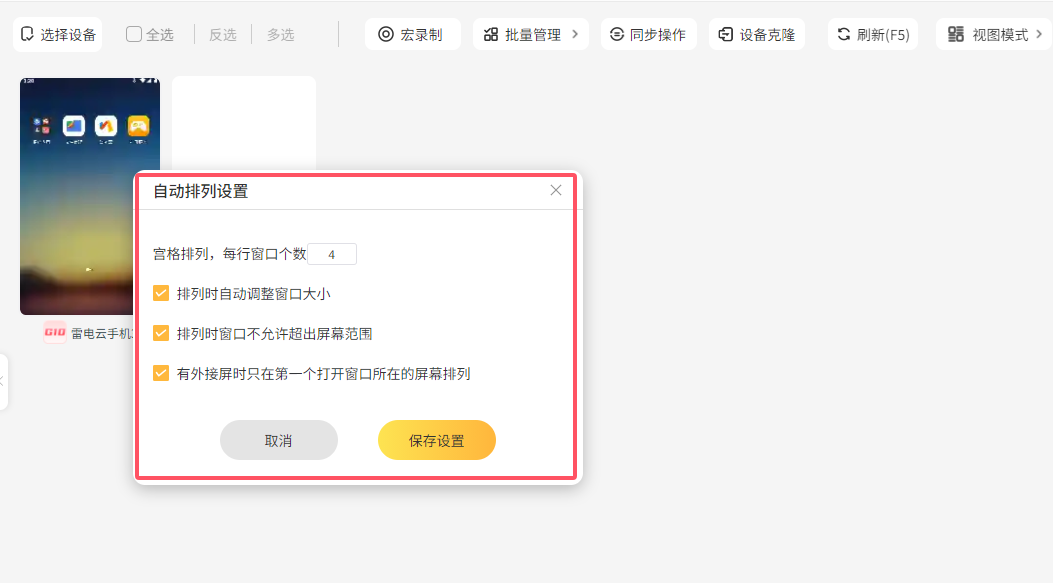
Task: Uncheck 排列时窗口不允许超出屏幕范围
Action: (x=161, y=333)
